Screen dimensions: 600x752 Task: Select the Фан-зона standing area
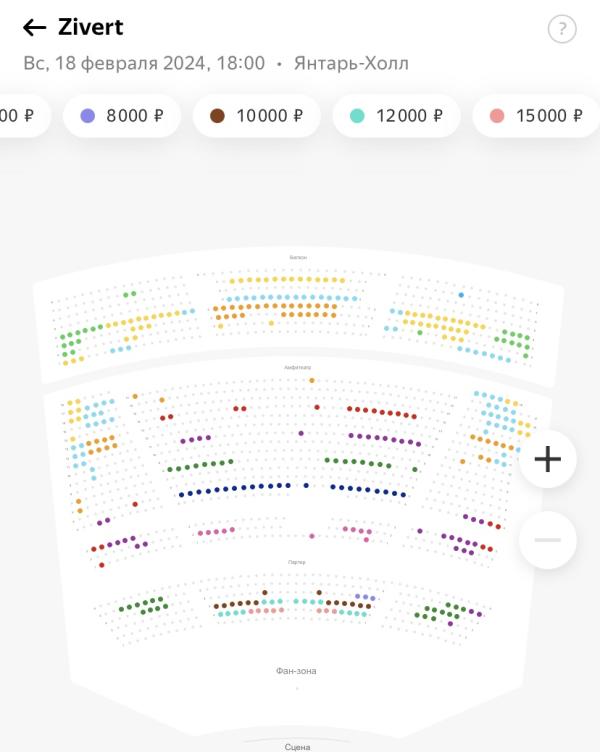296,671
